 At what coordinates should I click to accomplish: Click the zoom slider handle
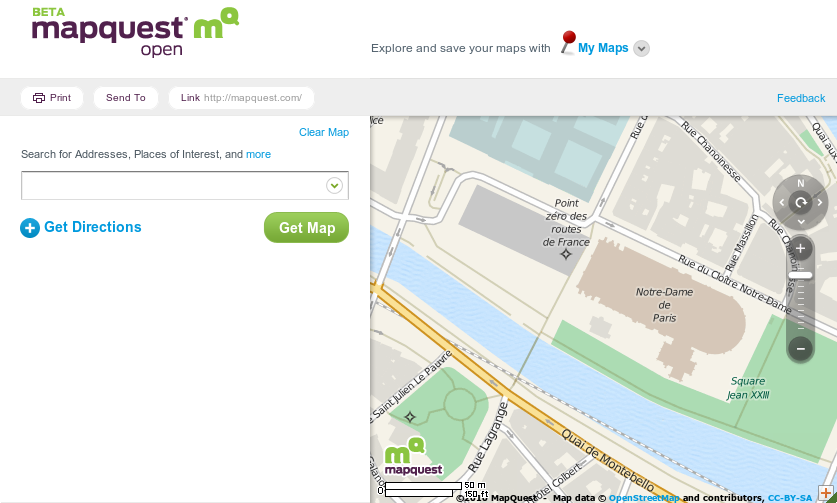pos(800,276)
